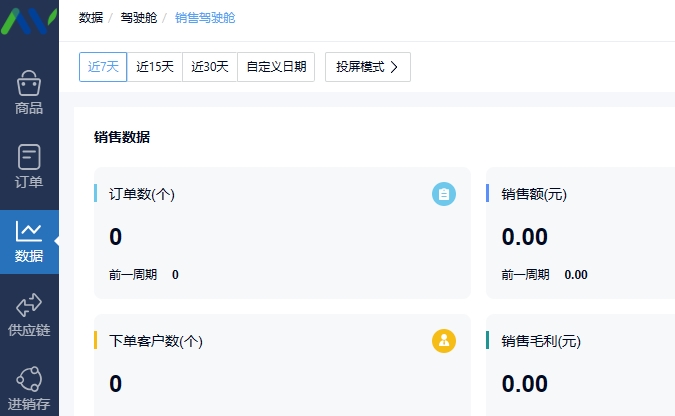This screenshot has width=675, height=416.
Task: Go to 数据 in the breadcrumb
Action: [91, 18]
